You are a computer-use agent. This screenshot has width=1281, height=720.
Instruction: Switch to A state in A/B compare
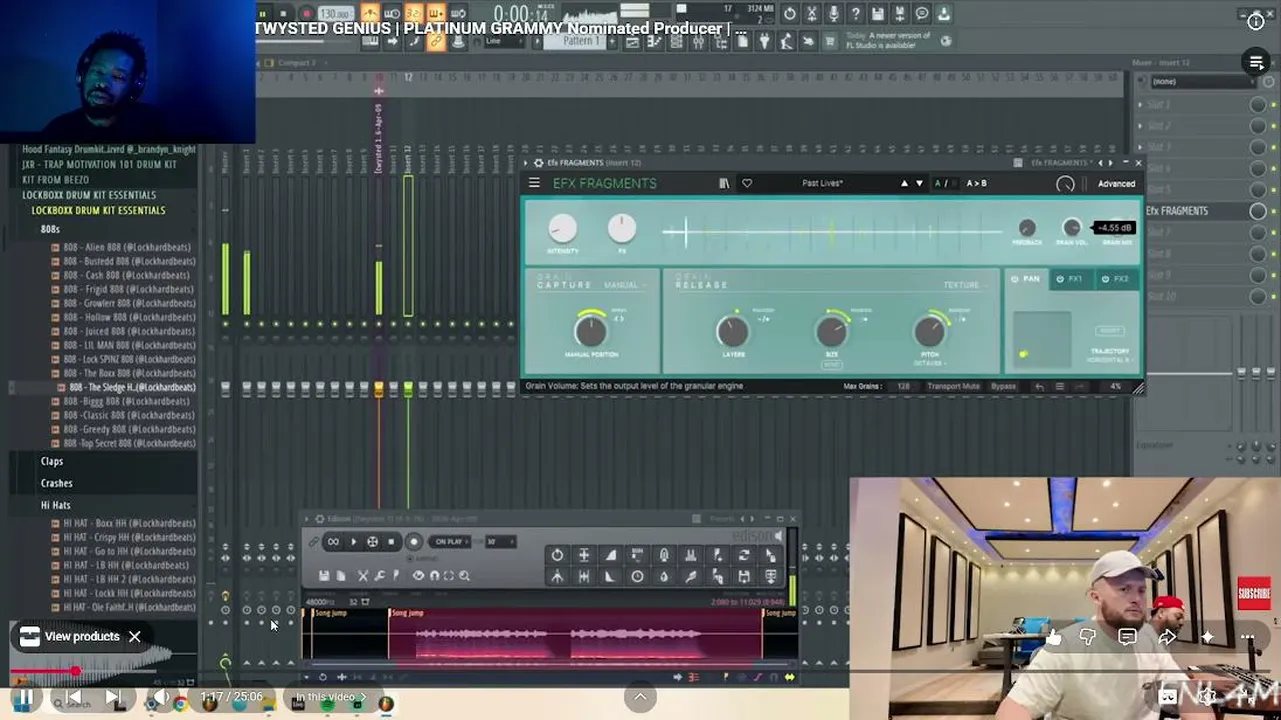coord(938,183)
